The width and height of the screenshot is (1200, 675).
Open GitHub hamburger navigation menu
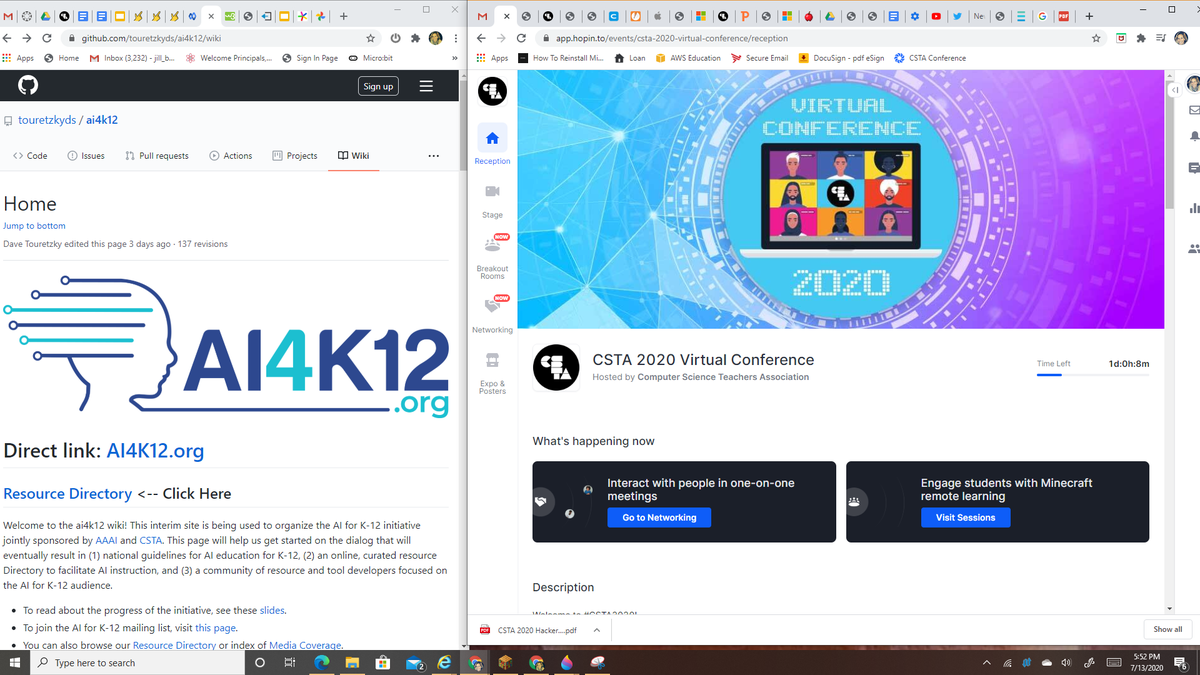coord(426,86)
